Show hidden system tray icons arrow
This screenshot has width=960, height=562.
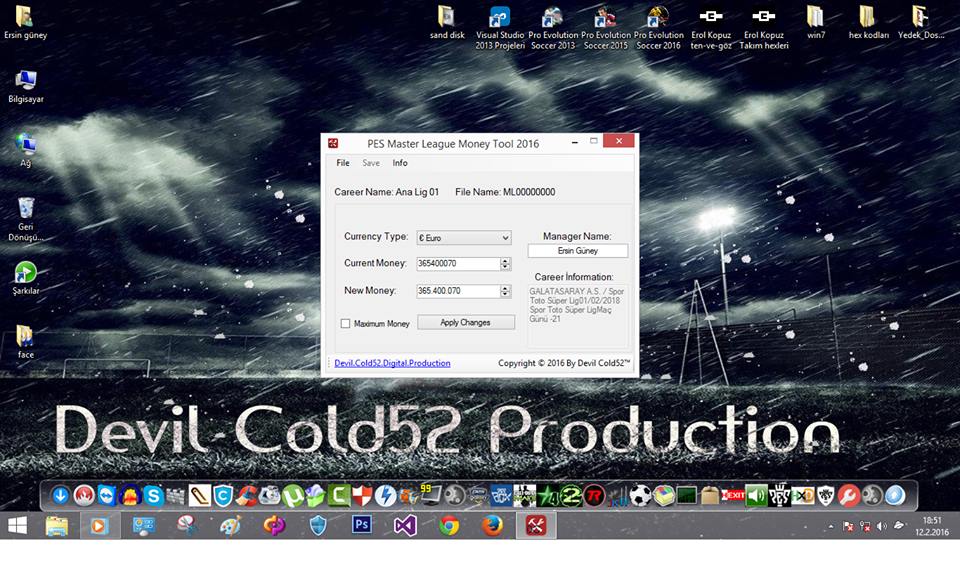[x=831, y=526]
